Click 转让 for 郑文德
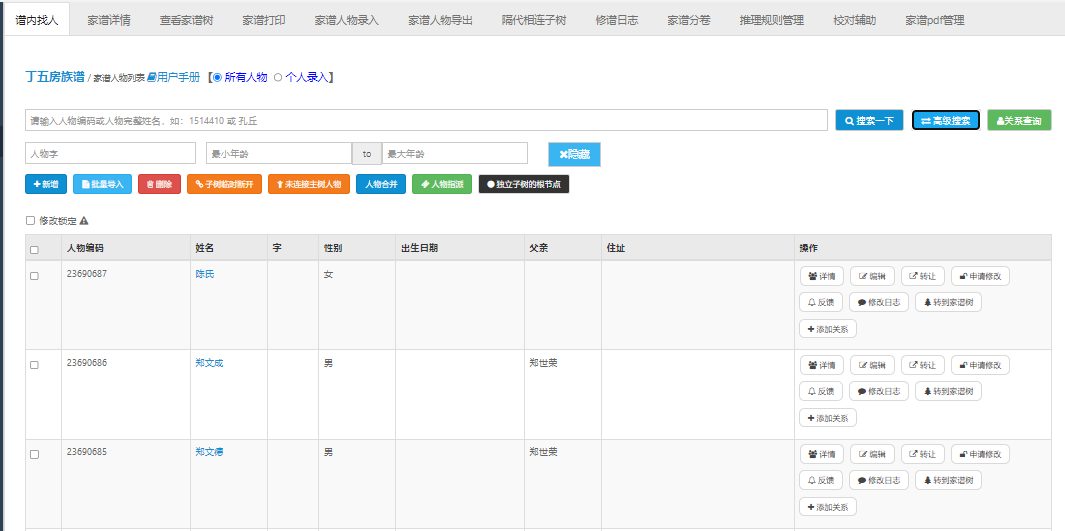 point(922,454)
